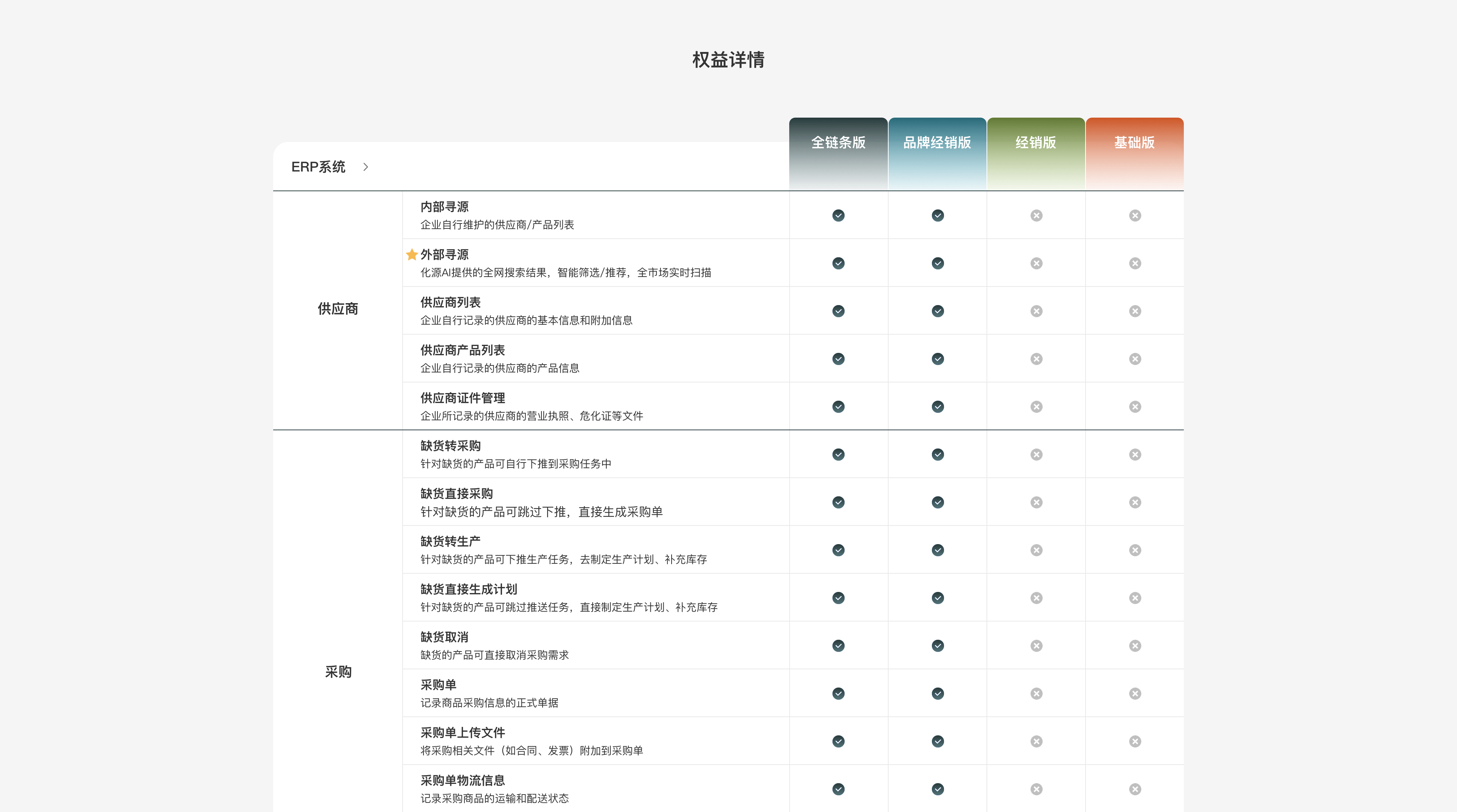Click the 采购 category cell

click(x=338, y=672)
